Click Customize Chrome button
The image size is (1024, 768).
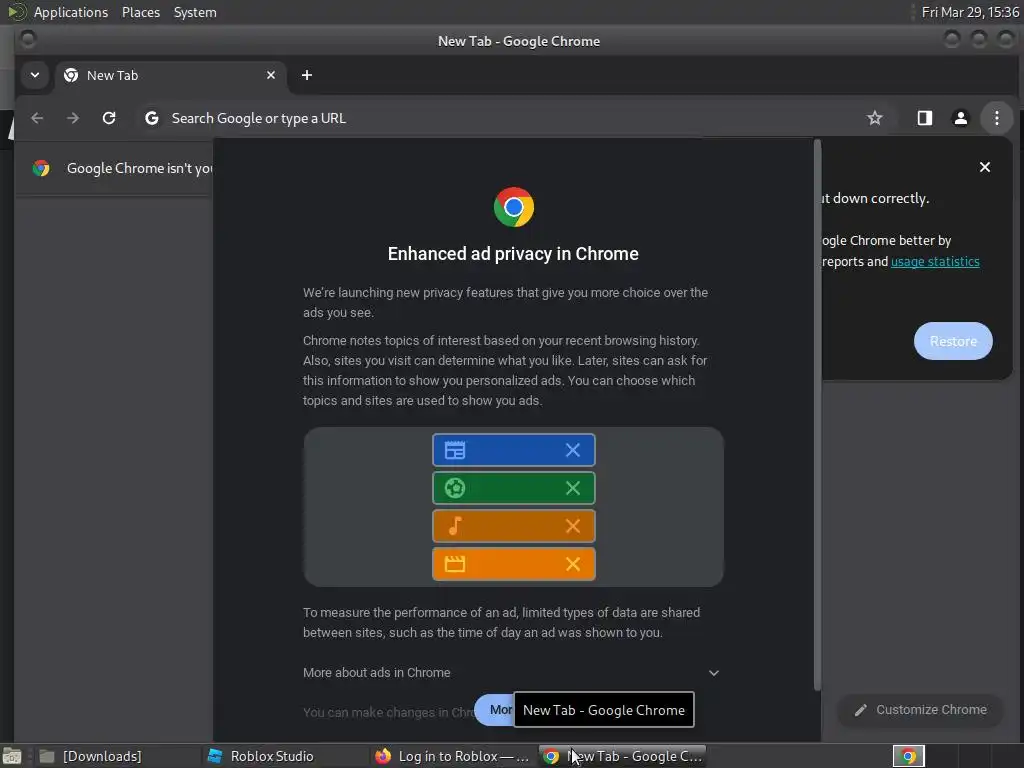920,710
